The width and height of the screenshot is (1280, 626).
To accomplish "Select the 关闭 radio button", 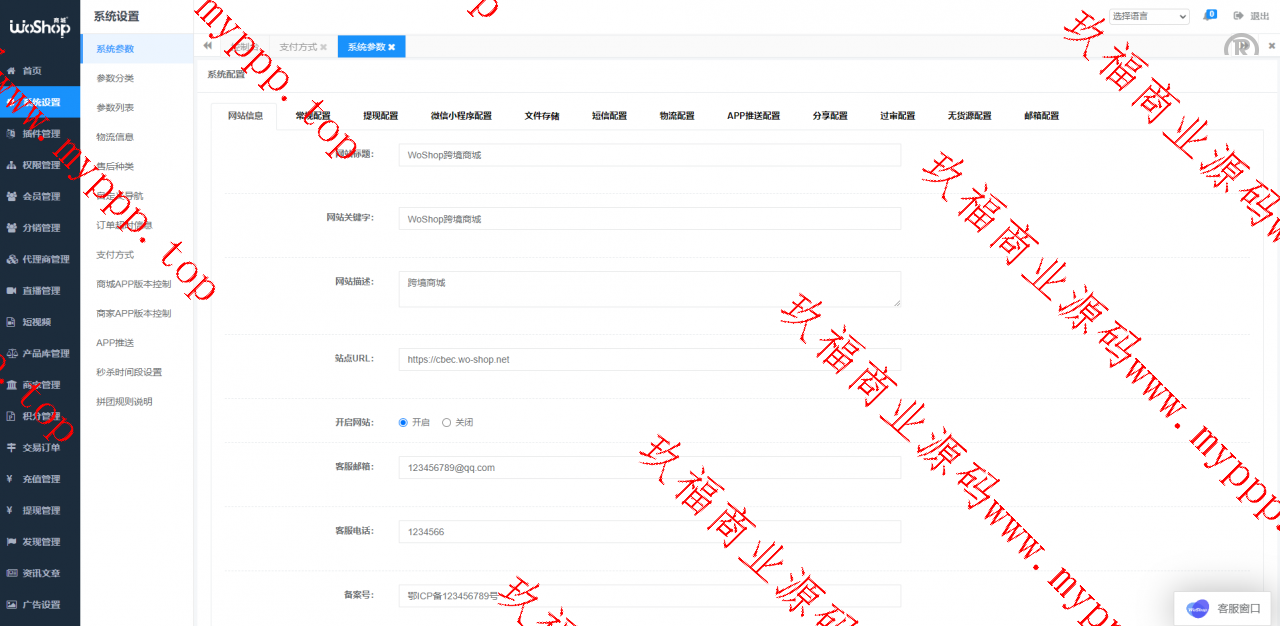I will (x=447, y=422).
